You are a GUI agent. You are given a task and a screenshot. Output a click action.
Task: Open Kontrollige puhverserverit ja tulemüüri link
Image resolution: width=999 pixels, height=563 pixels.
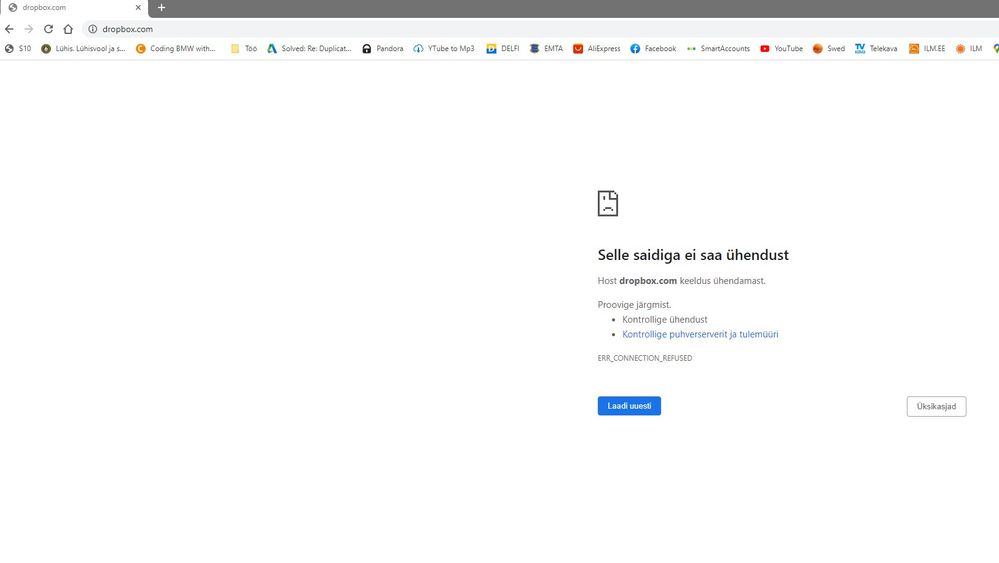(x=700, y=334)
